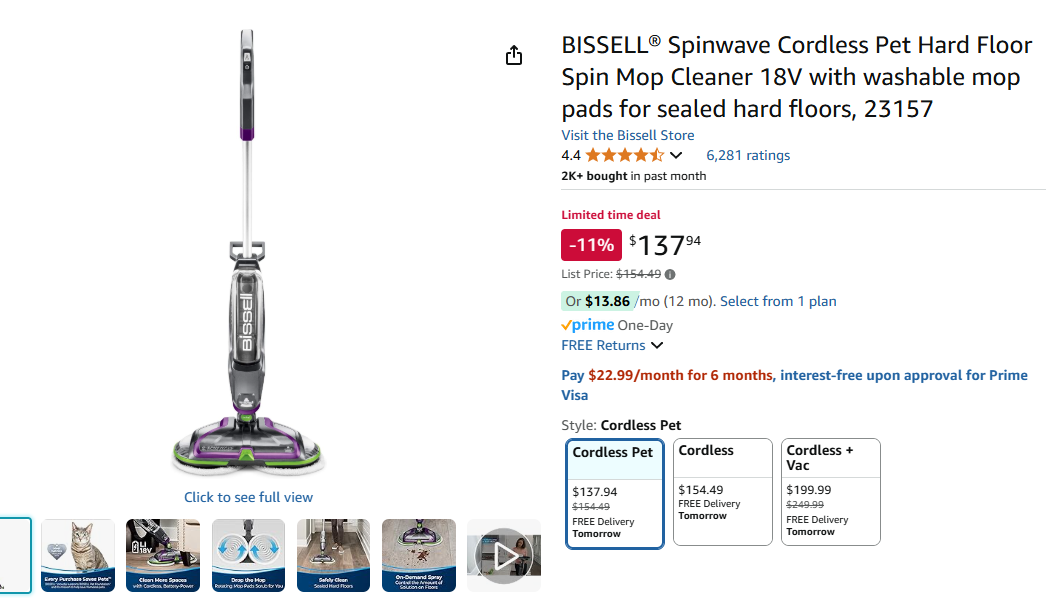This screenshot has width=1054, height=598.
Task: Click the Prime logo badge
Action: tap(588, 325)
